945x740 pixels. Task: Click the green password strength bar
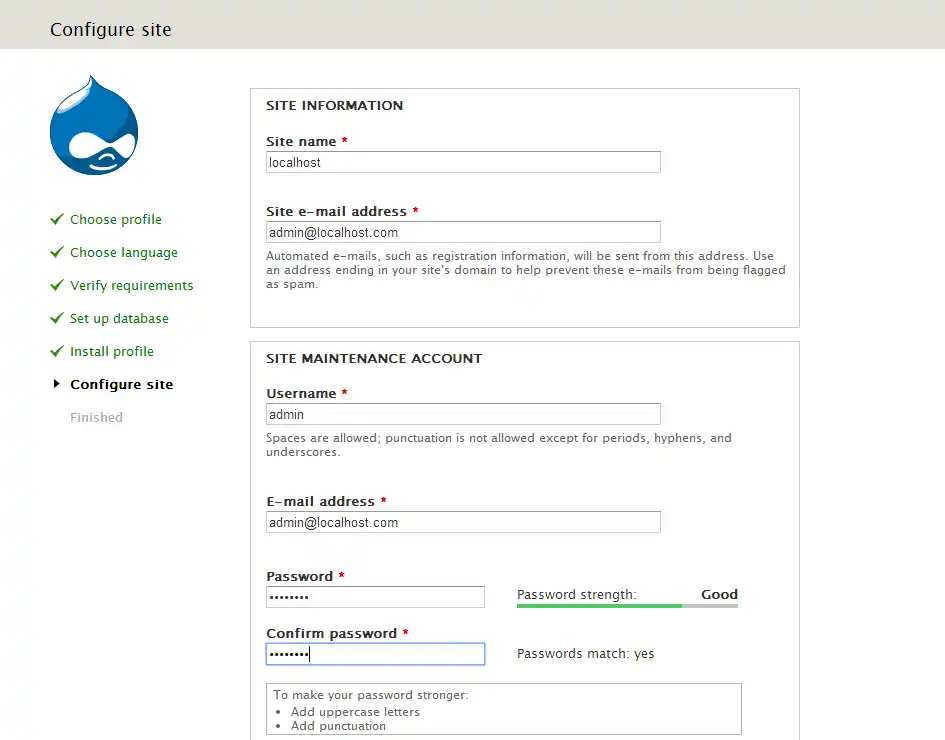(x=599, y=605)
